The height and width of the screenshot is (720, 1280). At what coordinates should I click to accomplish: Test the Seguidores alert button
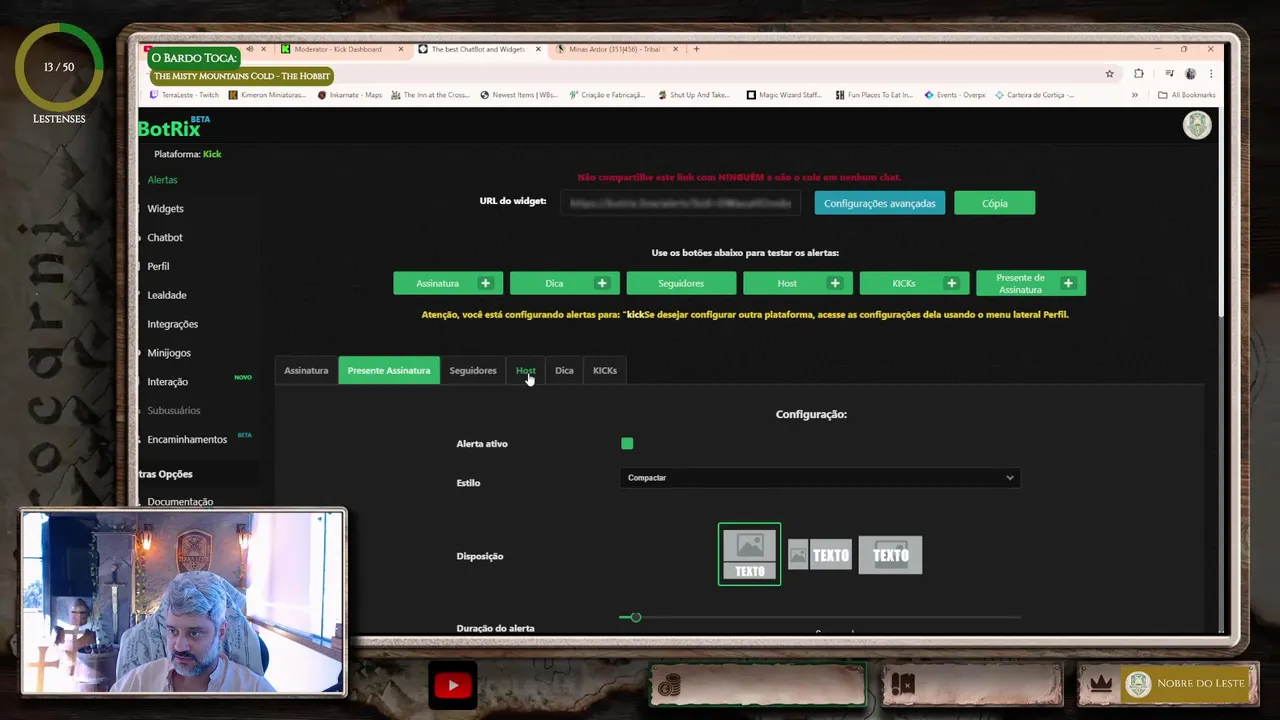point(681,283)
